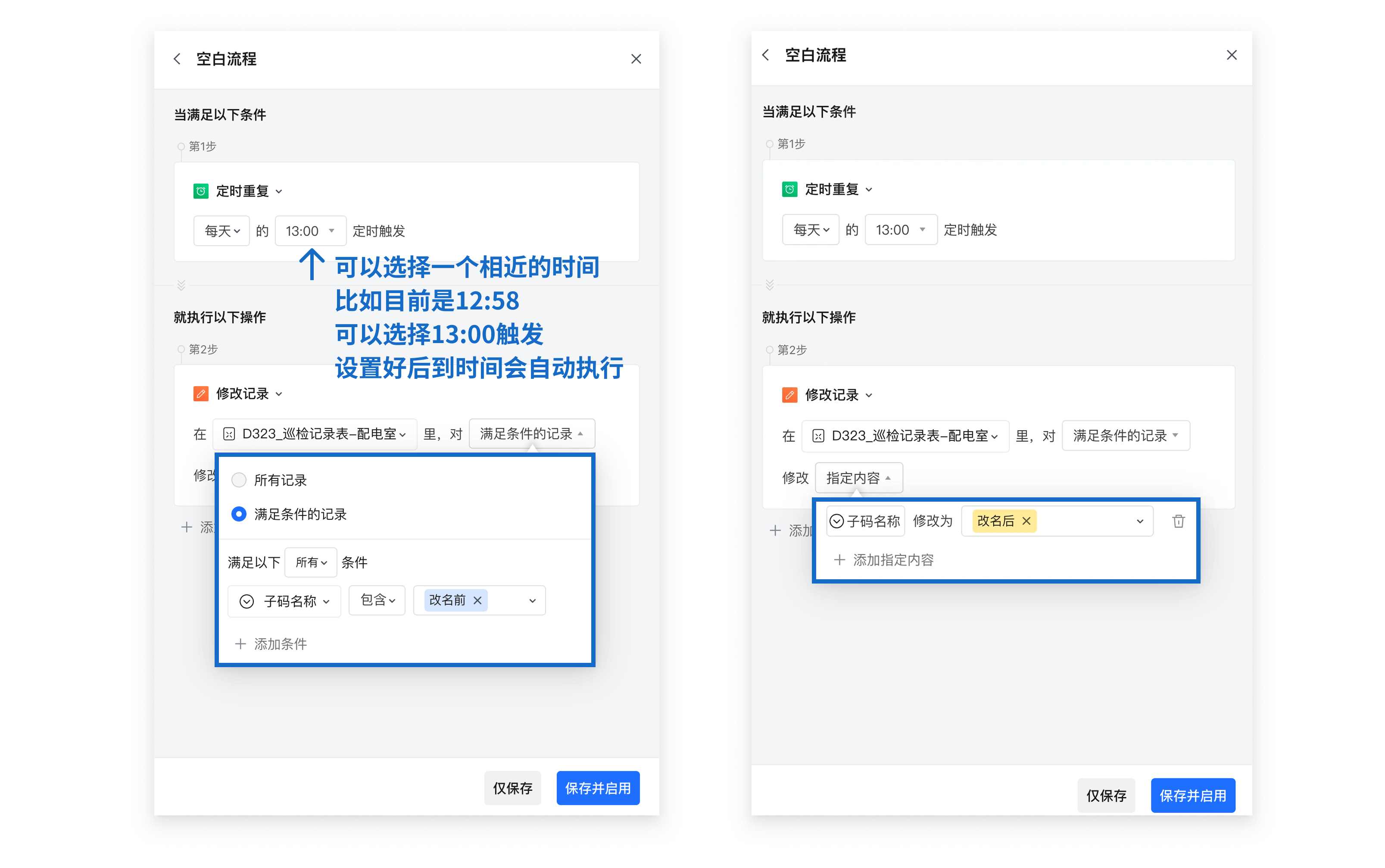Expand the 包含 operator dropdown
The image size is (1385, 868).
click(x=377, y=600)
